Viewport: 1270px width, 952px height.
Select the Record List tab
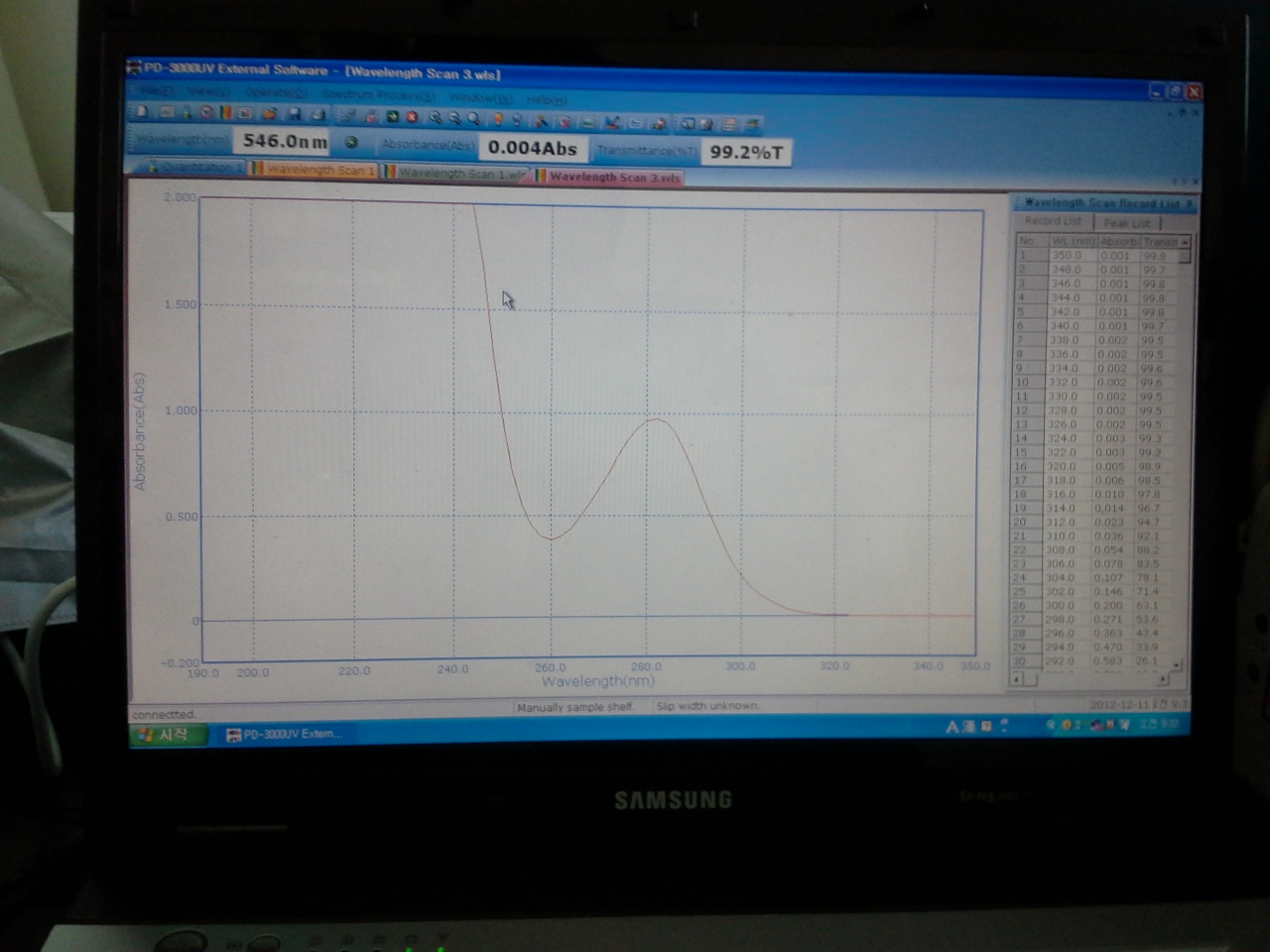pos(1053,221)
